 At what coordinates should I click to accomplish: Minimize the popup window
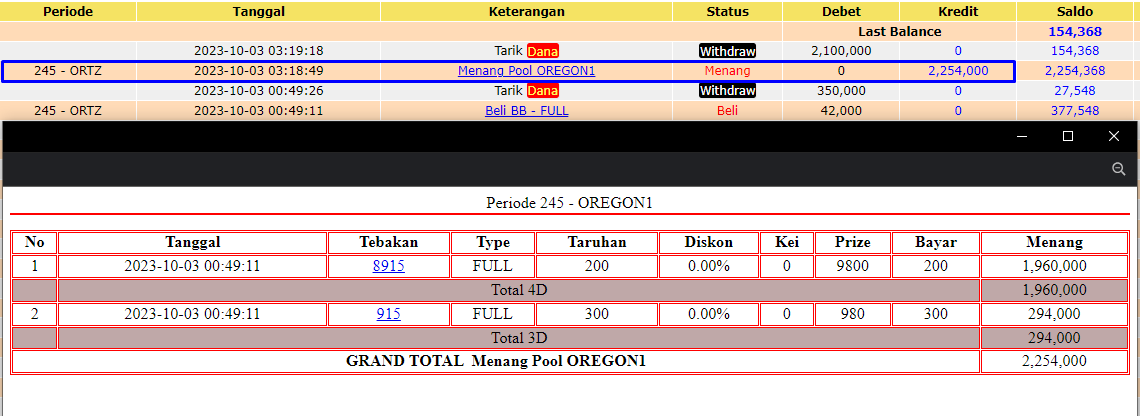click(1022, 136)
